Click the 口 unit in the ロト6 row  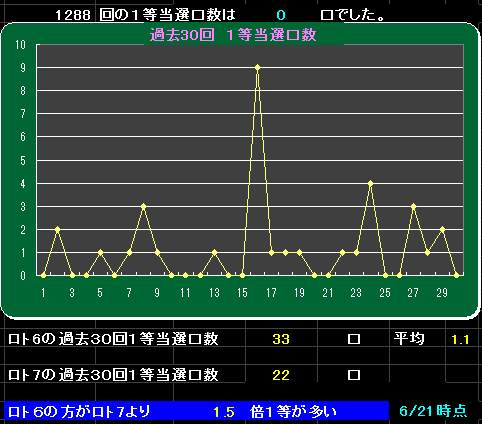tap(354, 339)
